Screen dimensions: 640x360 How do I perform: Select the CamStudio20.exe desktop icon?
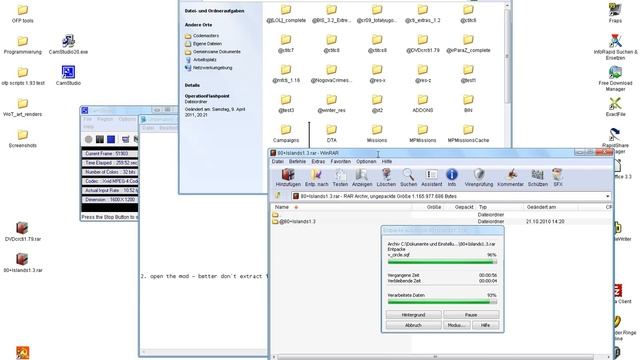click(x=68, y=44)
